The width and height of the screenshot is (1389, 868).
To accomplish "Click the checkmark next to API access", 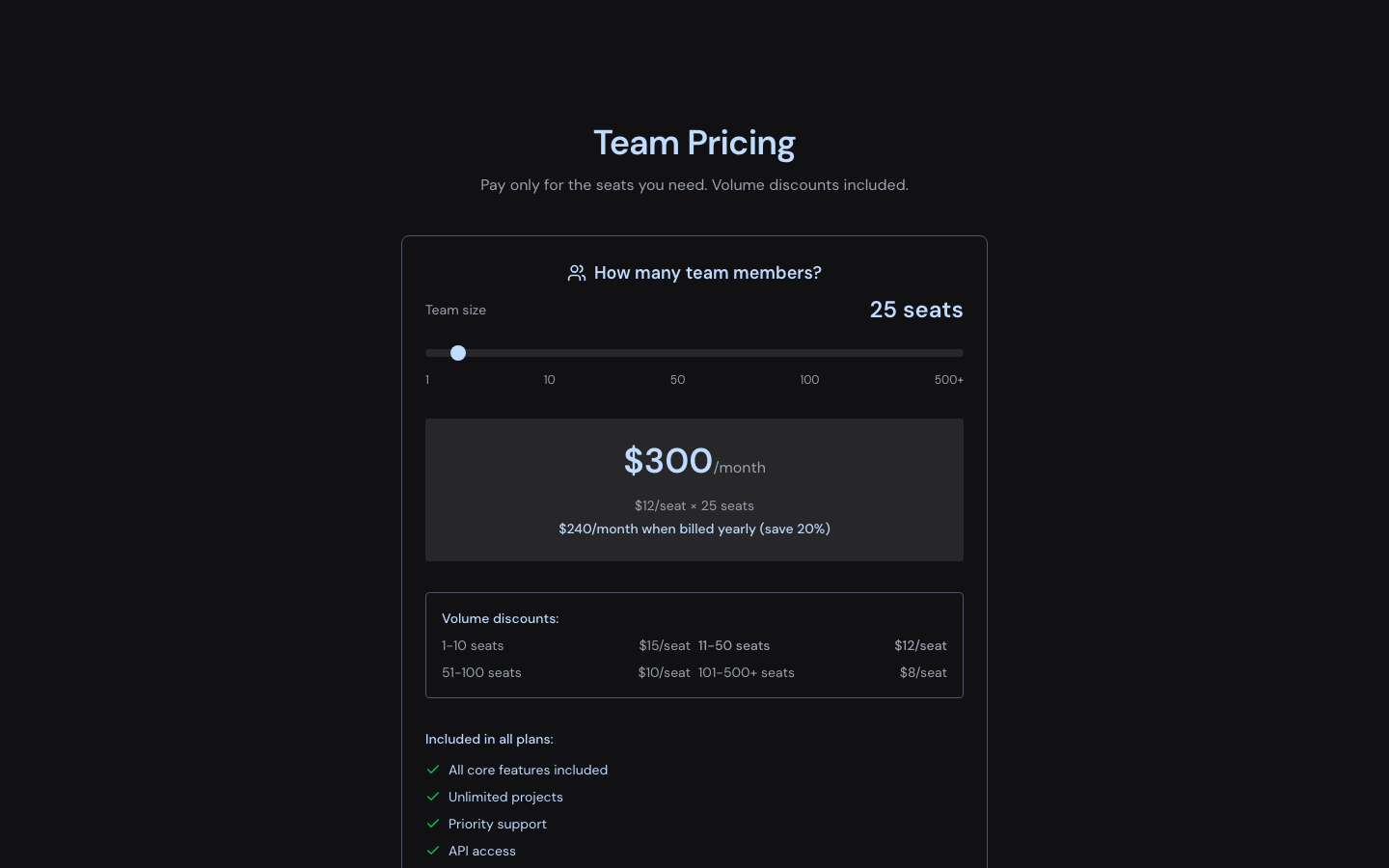I will (x=434, y=851).
